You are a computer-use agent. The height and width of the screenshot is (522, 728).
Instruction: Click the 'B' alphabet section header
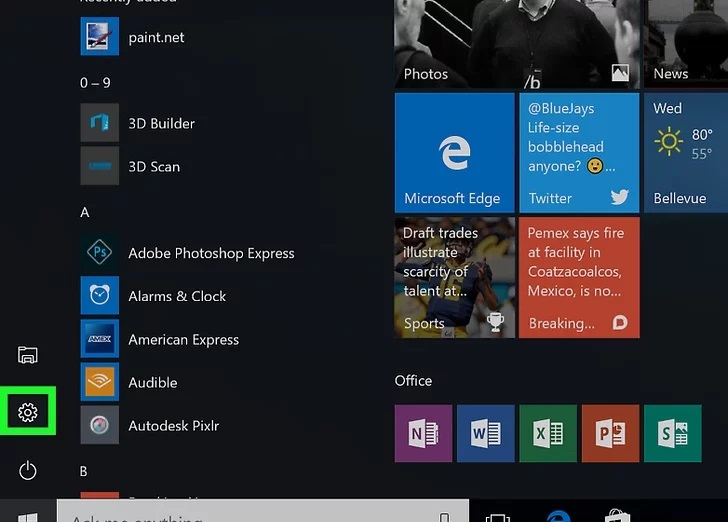(x=84, y=471)
